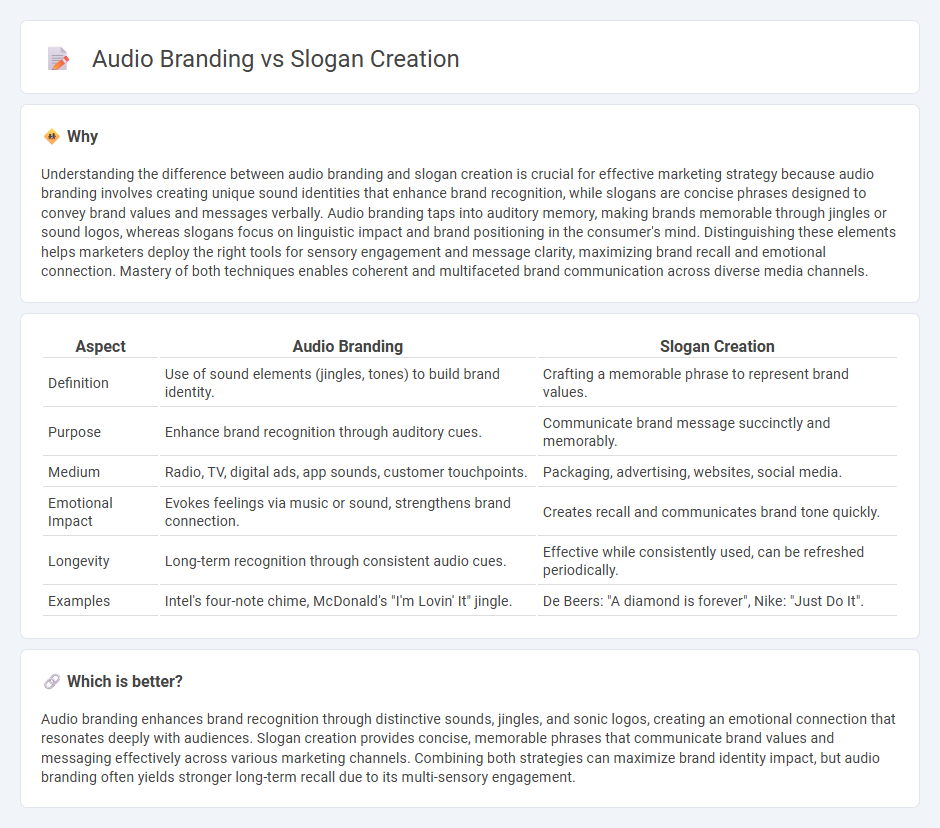Click the Longevity row label

[79, 561]
